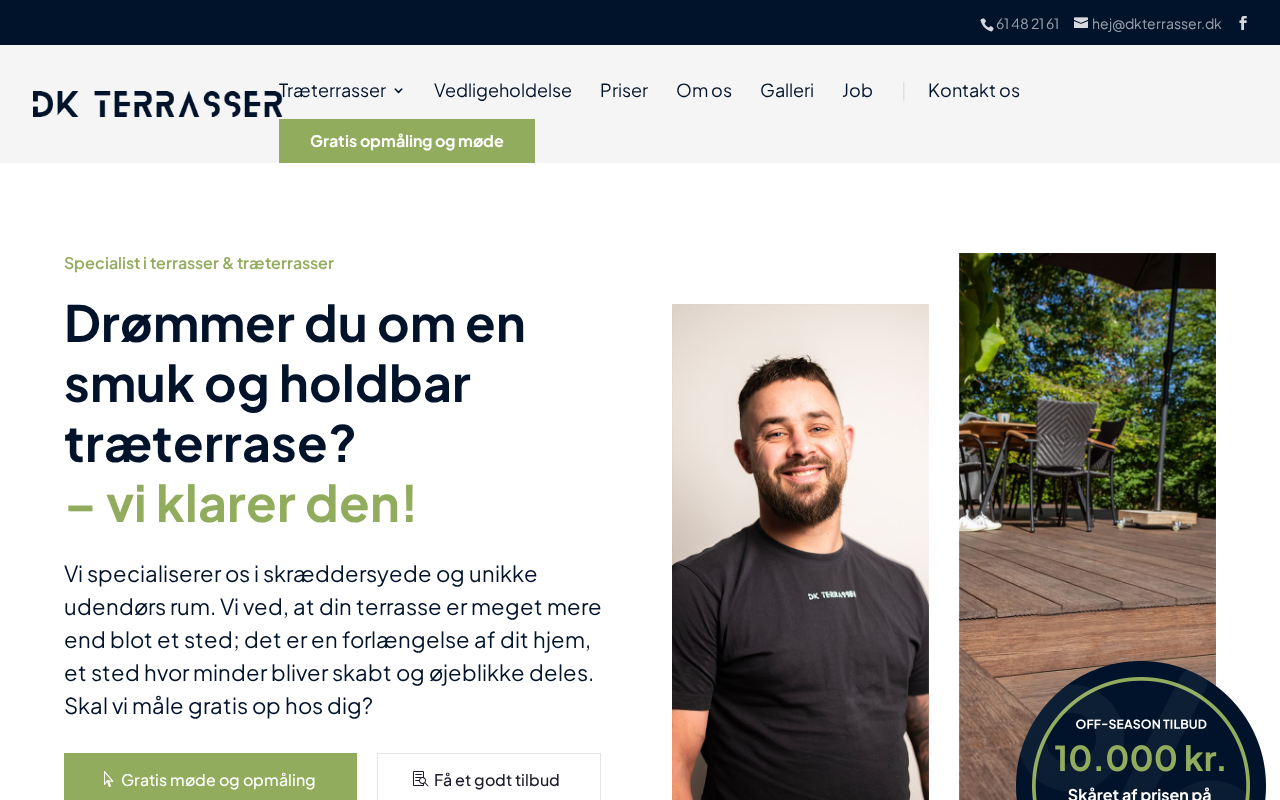The image size is (1280, 800).
Task: Click the portrait photo of the man
Action: [800, 552]
